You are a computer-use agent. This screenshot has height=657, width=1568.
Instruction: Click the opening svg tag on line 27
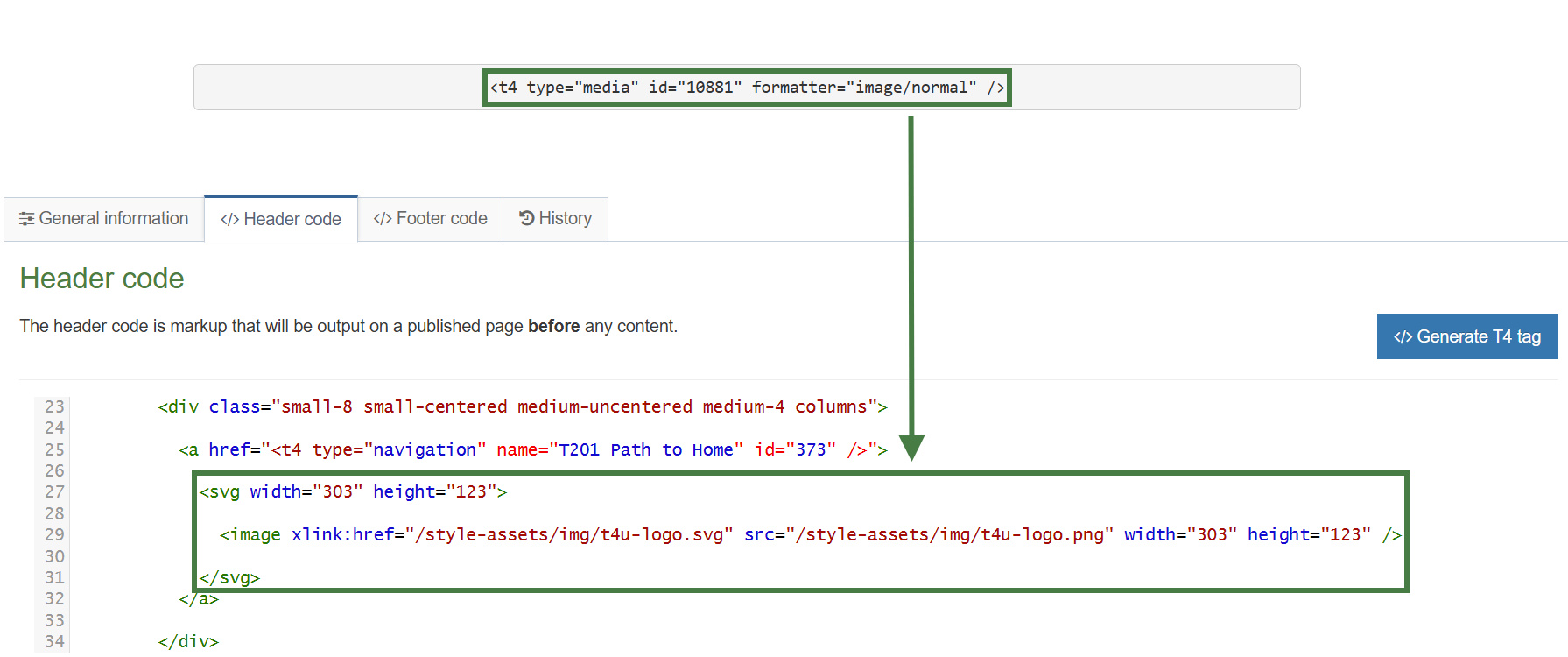point(353,492)
